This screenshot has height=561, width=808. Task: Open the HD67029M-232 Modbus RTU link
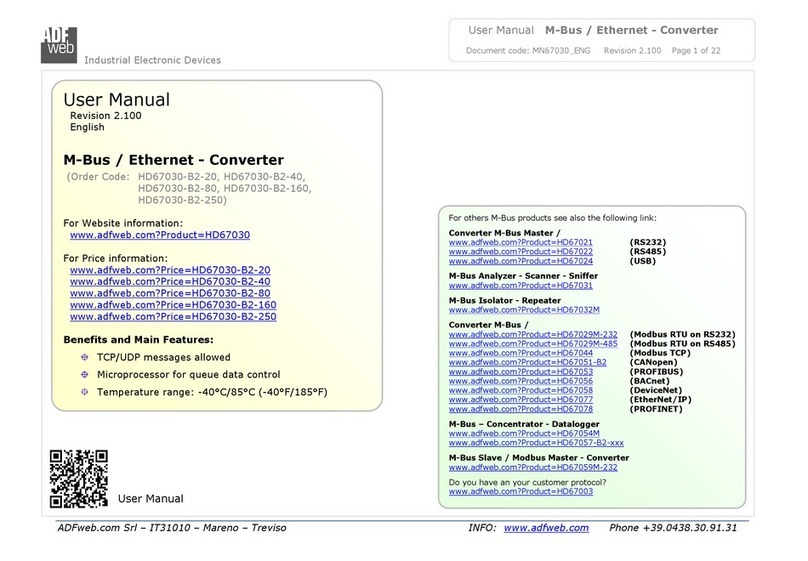(533, 334)
